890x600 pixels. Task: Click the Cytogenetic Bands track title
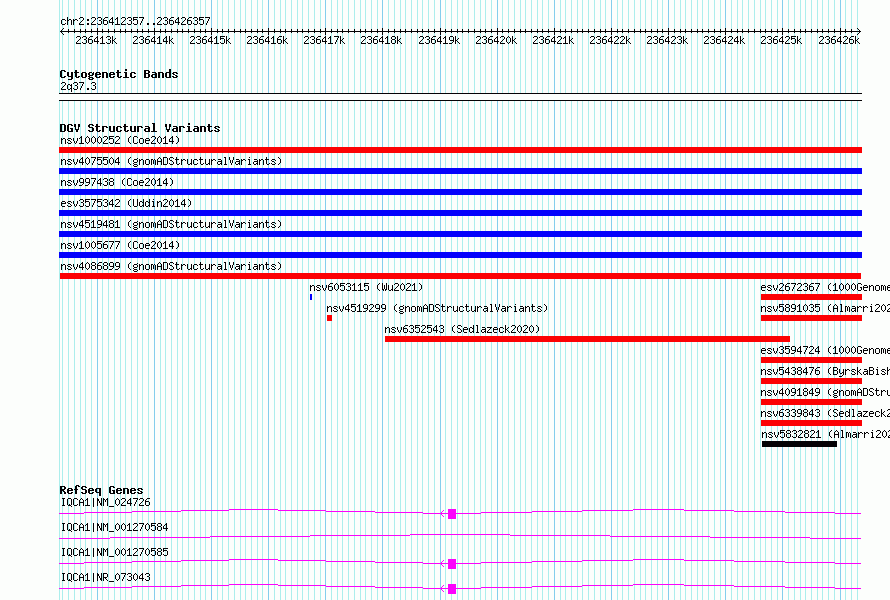119,74
